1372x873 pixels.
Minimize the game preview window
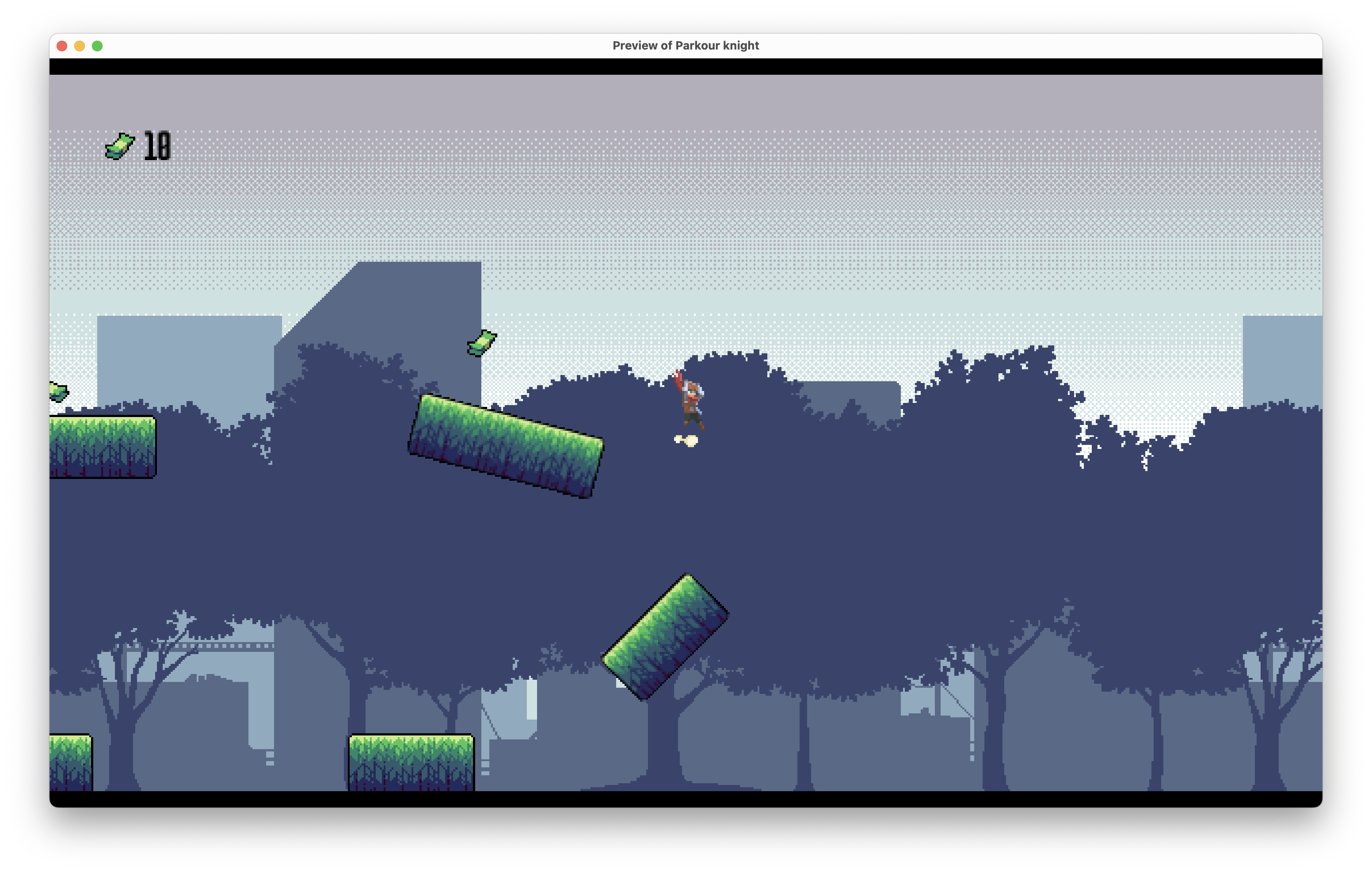pos(80,46)
